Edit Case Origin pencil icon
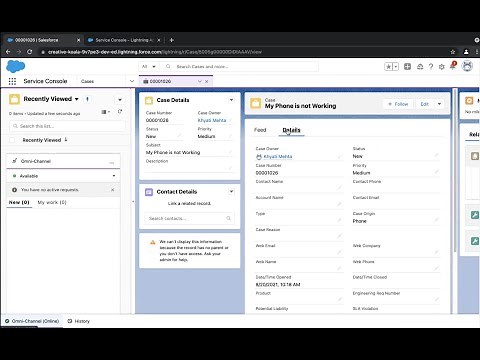The height and width of the screenshot is (360, 480). 437,220
